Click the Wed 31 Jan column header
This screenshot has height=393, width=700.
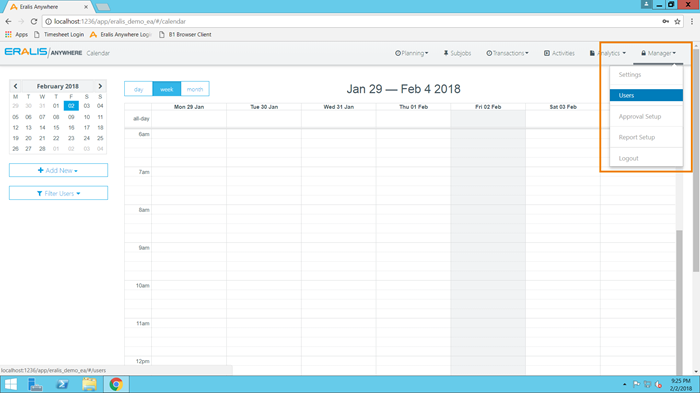(338, 107)
